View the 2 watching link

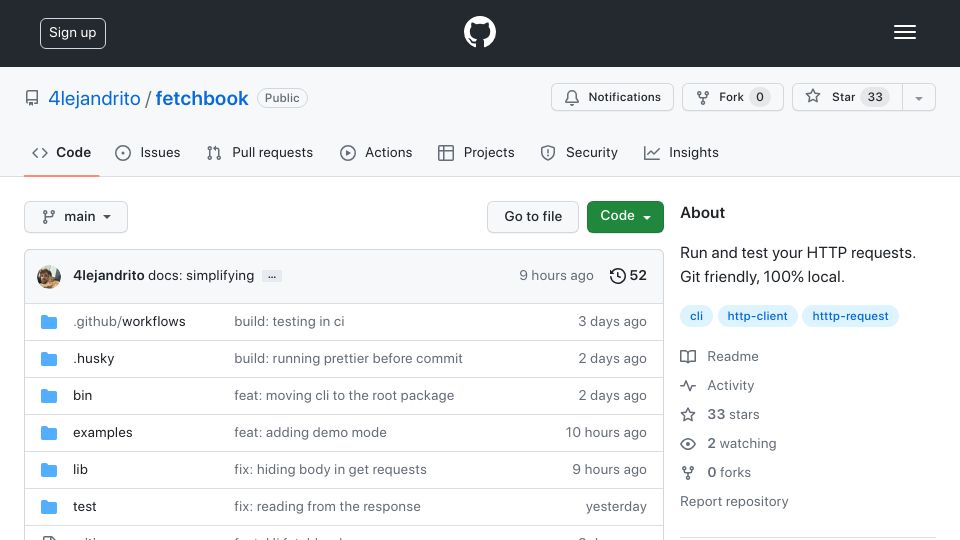click(741, 444)
